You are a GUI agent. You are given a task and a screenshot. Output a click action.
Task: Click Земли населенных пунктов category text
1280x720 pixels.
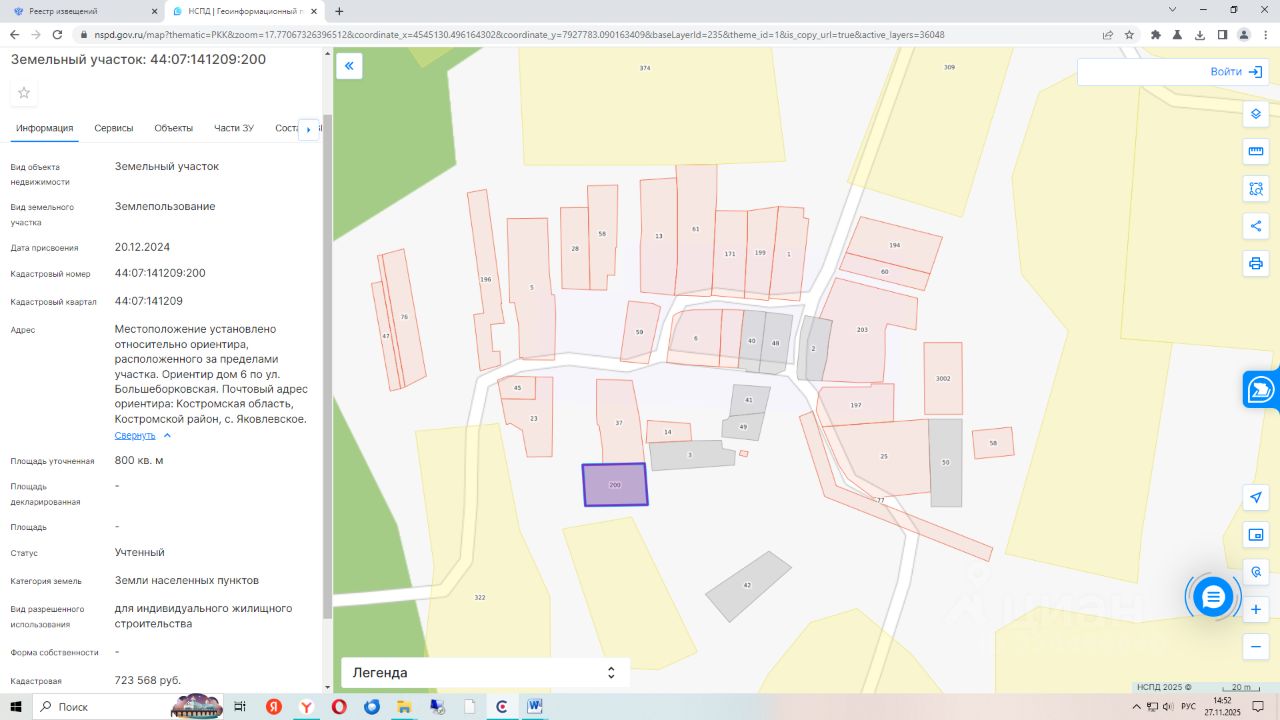(x=187, y=580)
